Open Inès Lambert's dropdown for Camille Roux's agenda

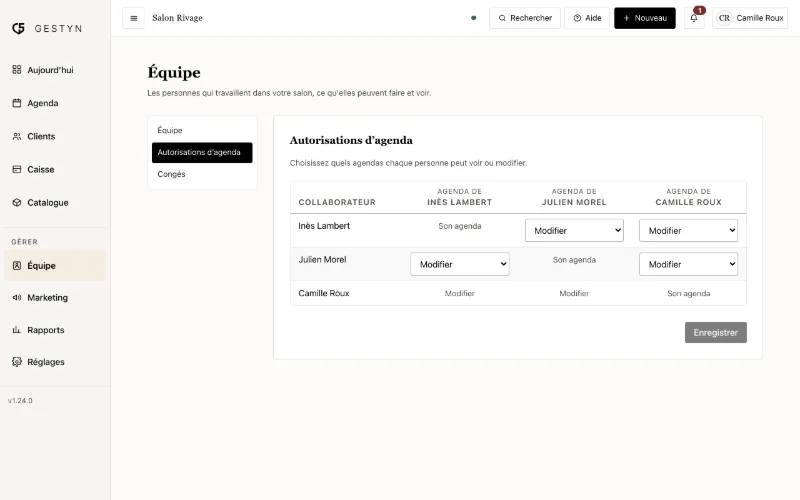tap(688, 231)
